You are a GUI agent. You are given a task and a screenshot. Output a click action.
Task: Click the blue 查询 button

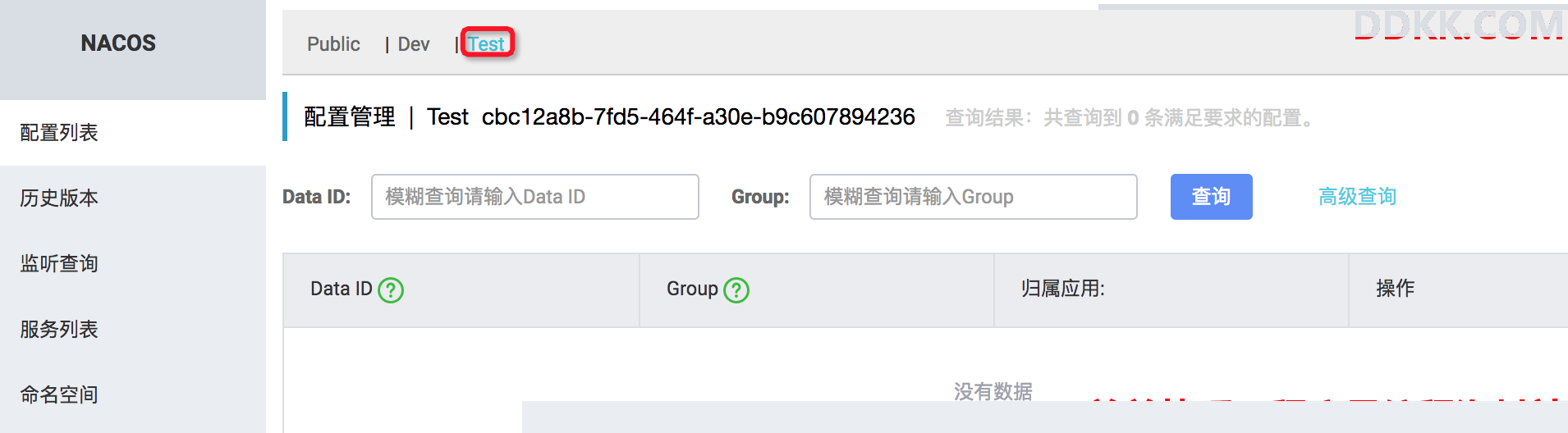[1212, 197]
